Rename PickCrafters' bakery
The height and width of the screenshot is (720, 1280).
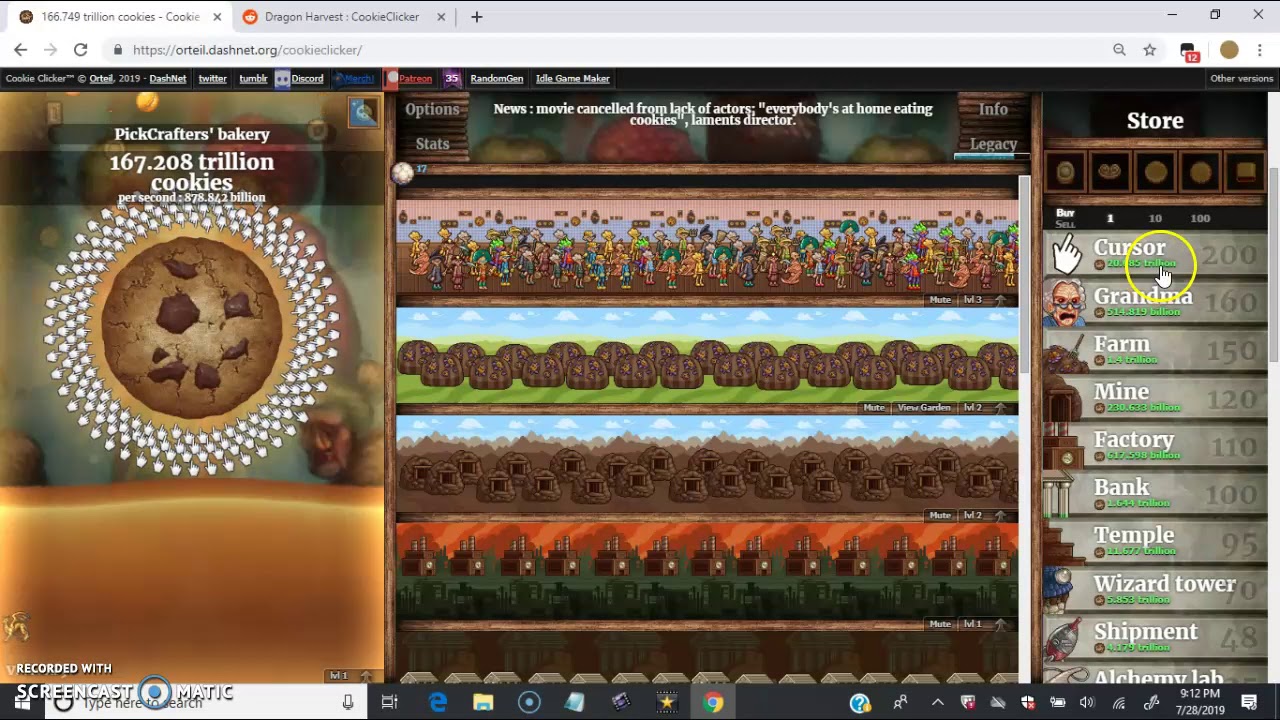click(192, 134)
